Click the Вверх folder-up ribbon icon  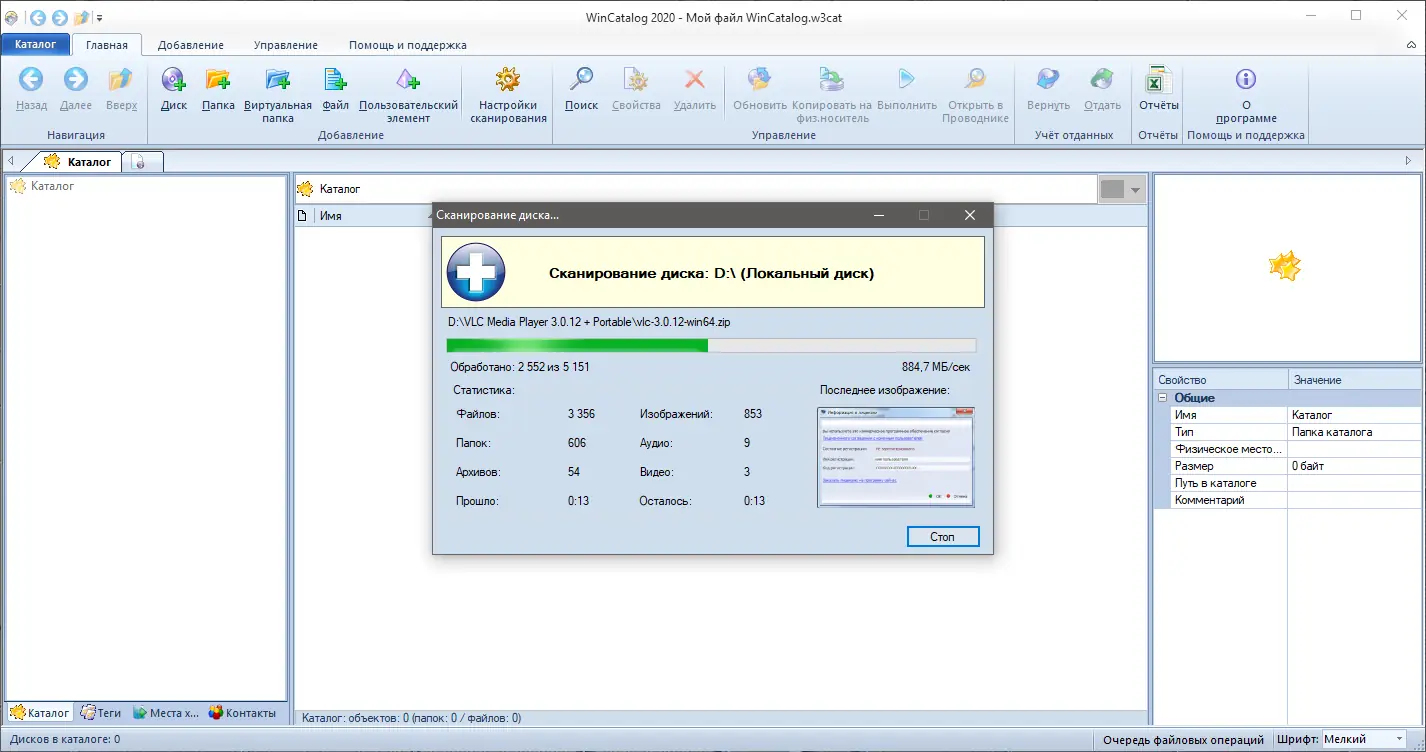pyautogui.click(x=121, y=80)
